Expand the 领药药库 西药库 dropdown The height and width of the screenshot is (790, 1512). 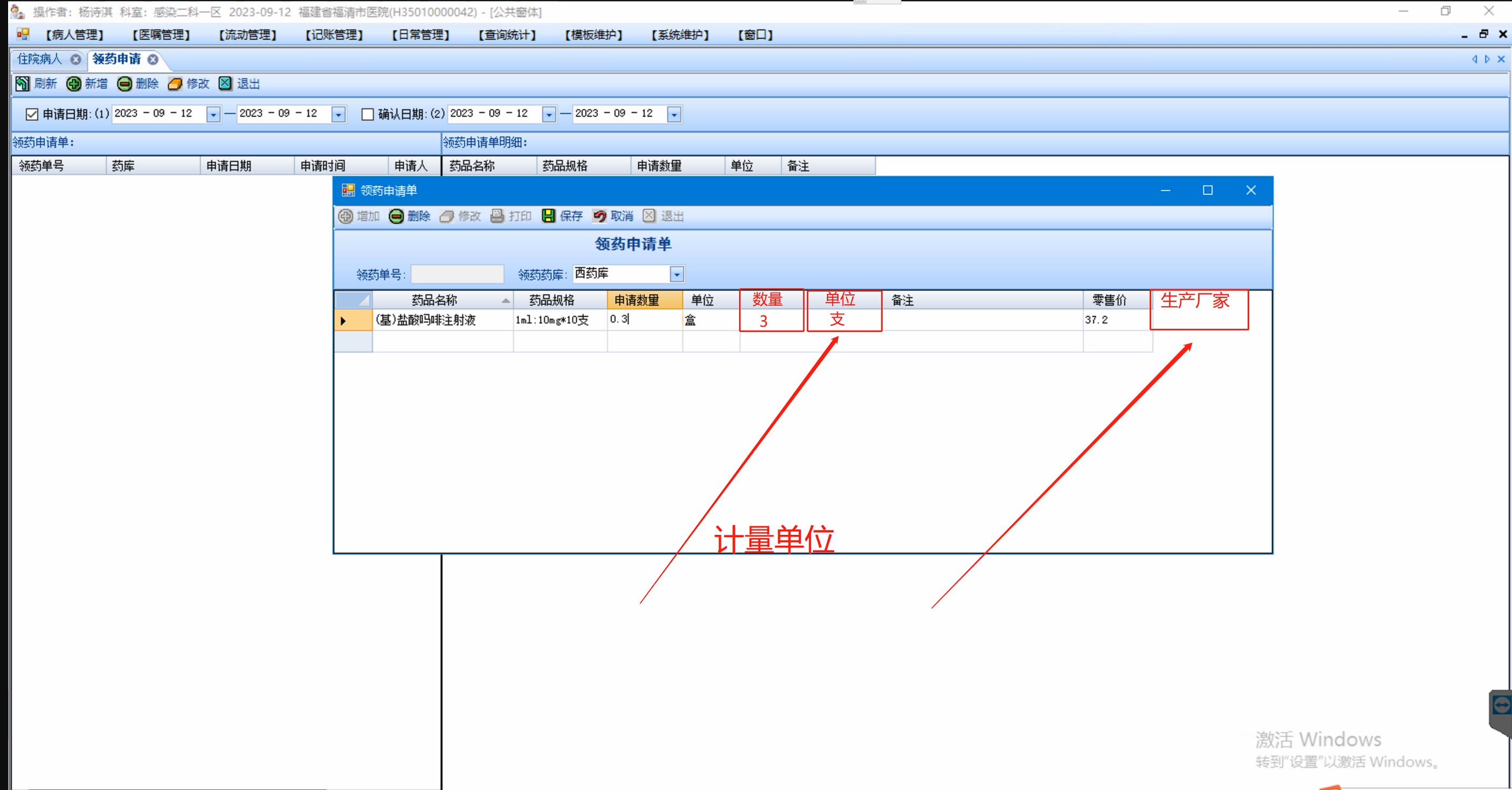click(x=677, y=274)
